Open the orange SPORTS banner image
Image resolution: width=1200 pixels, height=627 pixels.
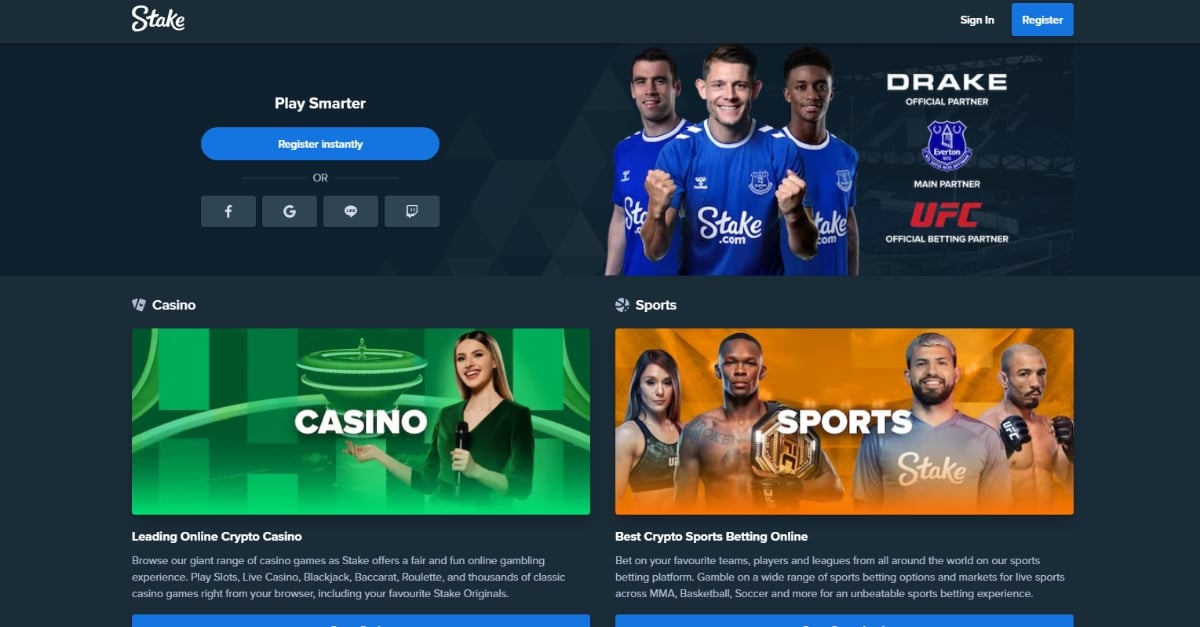(x=844, y=421)
